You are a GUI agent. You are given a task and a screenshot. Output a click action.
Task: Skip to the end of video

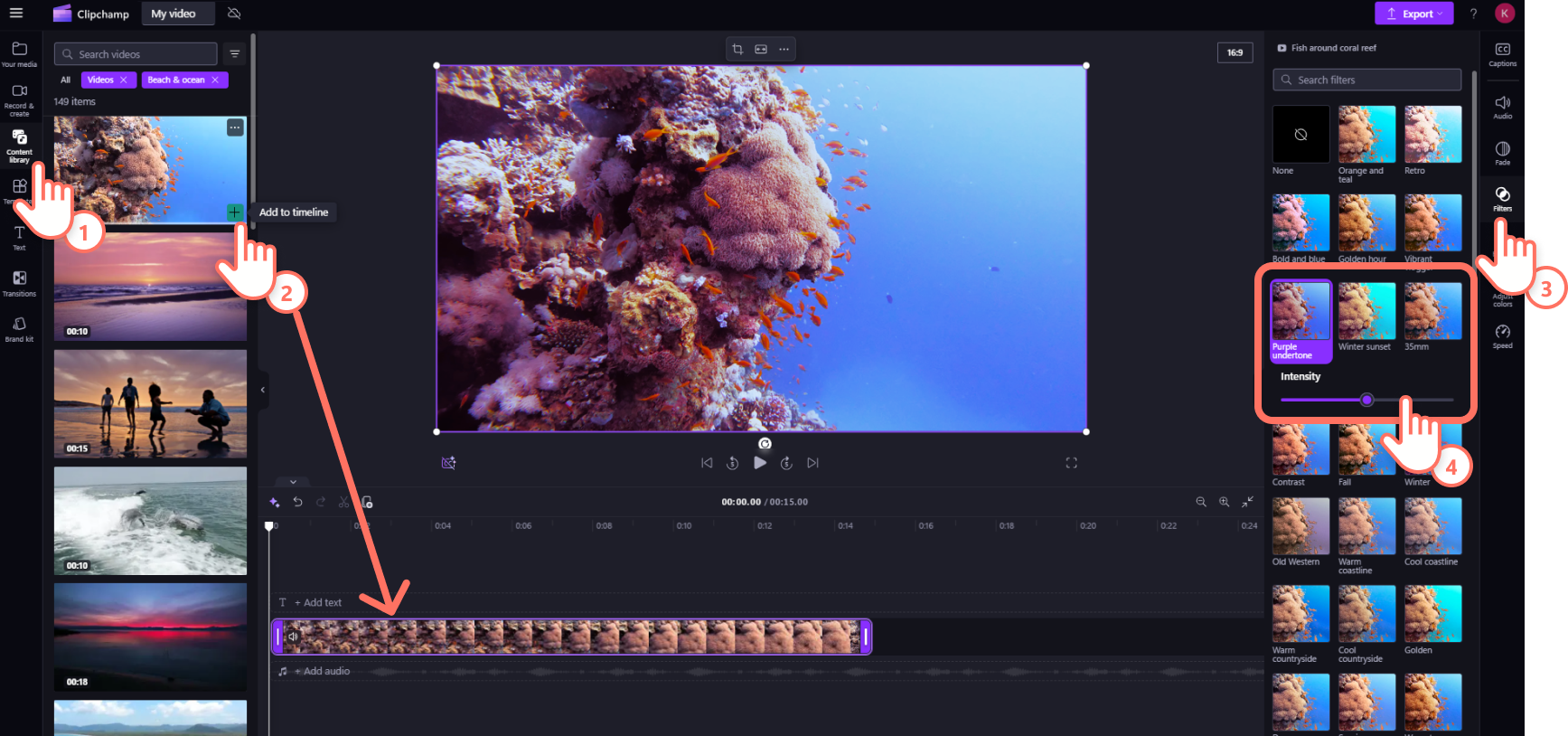tap(812, 463)
